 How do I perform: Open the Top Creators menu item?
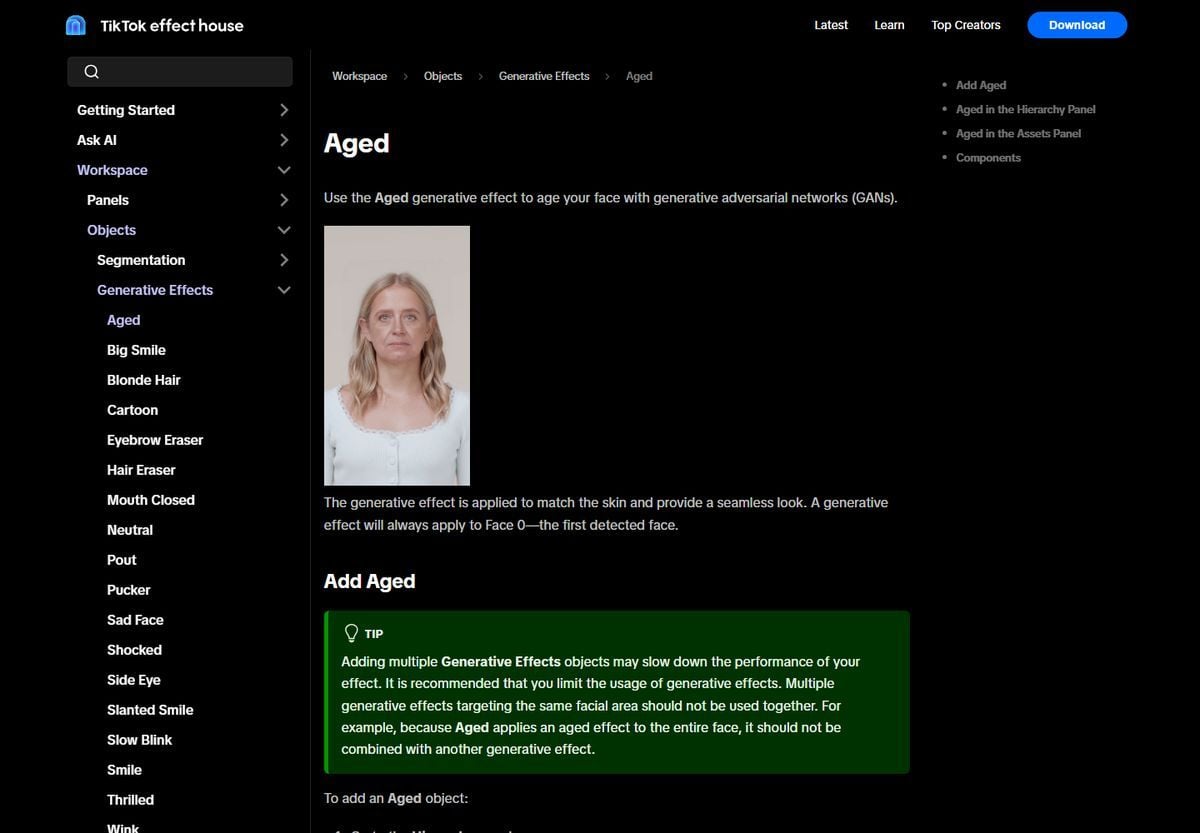tap(966, 25)
